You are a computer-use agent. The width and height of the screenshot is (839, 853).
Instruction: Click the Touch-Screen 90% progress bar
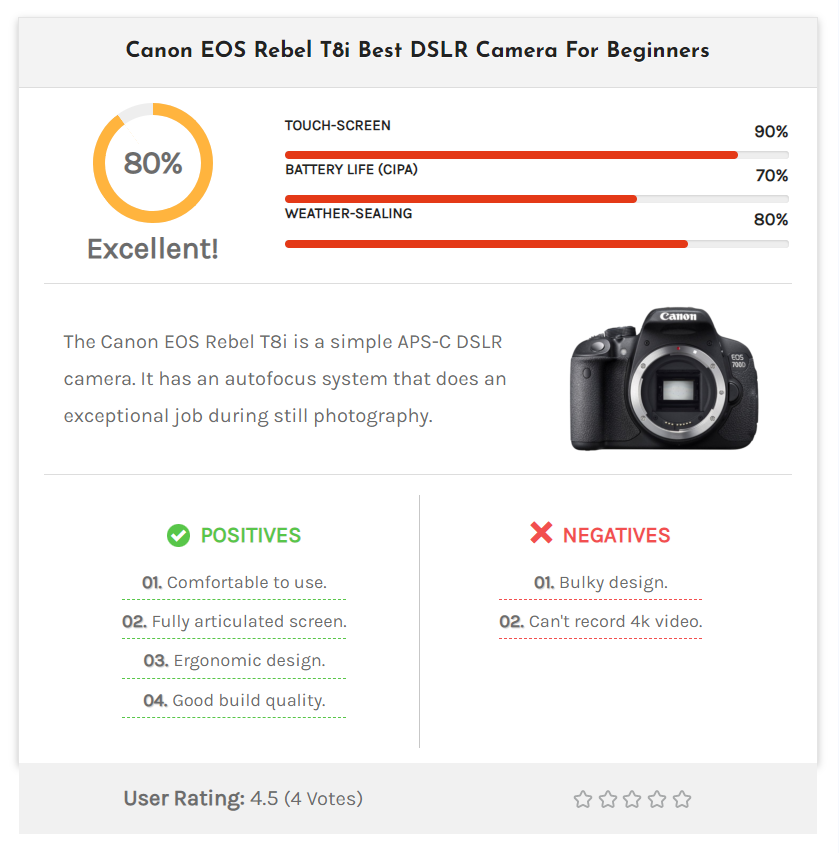tap(536, 155)
